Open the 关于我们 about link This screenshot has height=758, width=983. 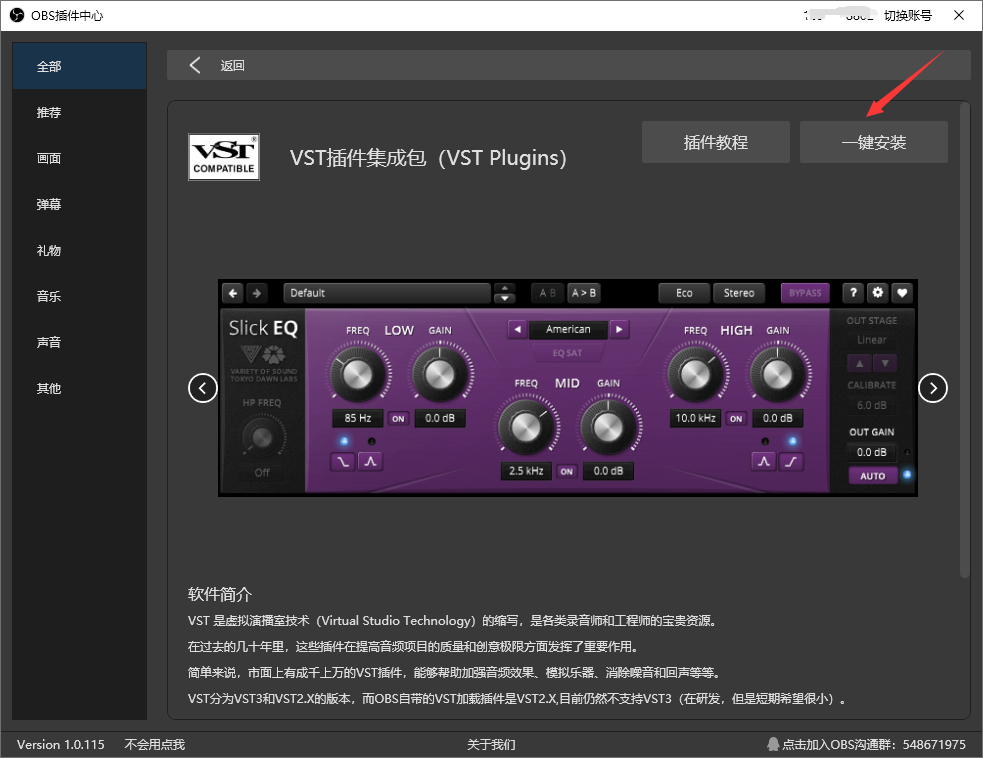491,744
